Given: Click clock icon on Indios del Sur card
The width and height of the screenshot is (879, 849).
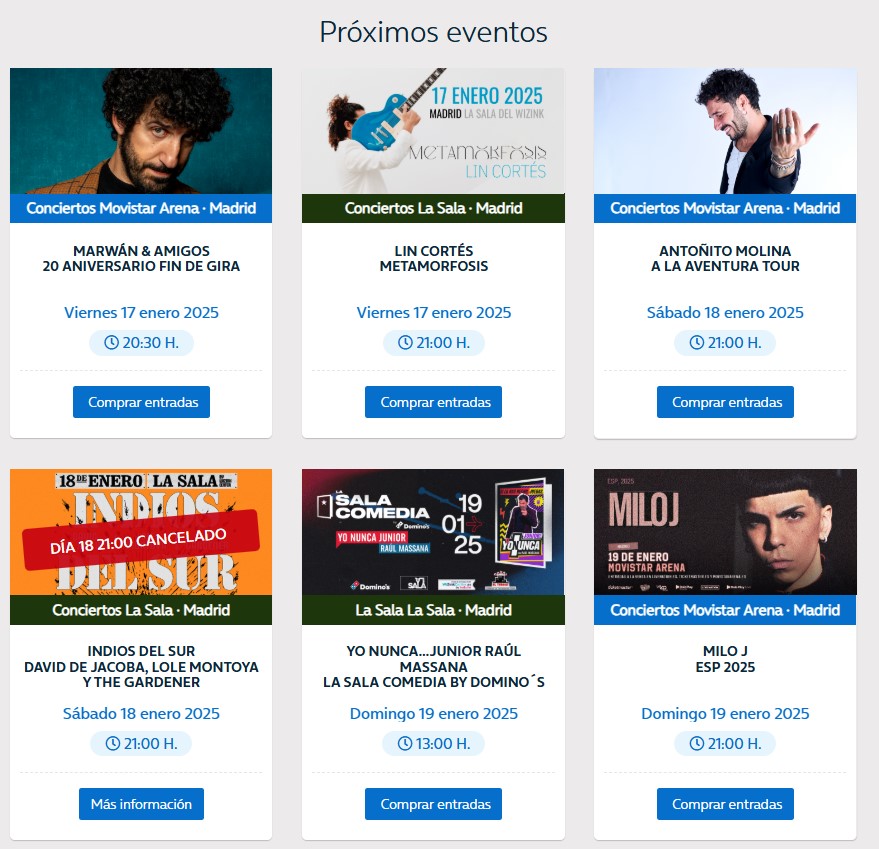Looking at the screenshot, I should coord(113,744).
